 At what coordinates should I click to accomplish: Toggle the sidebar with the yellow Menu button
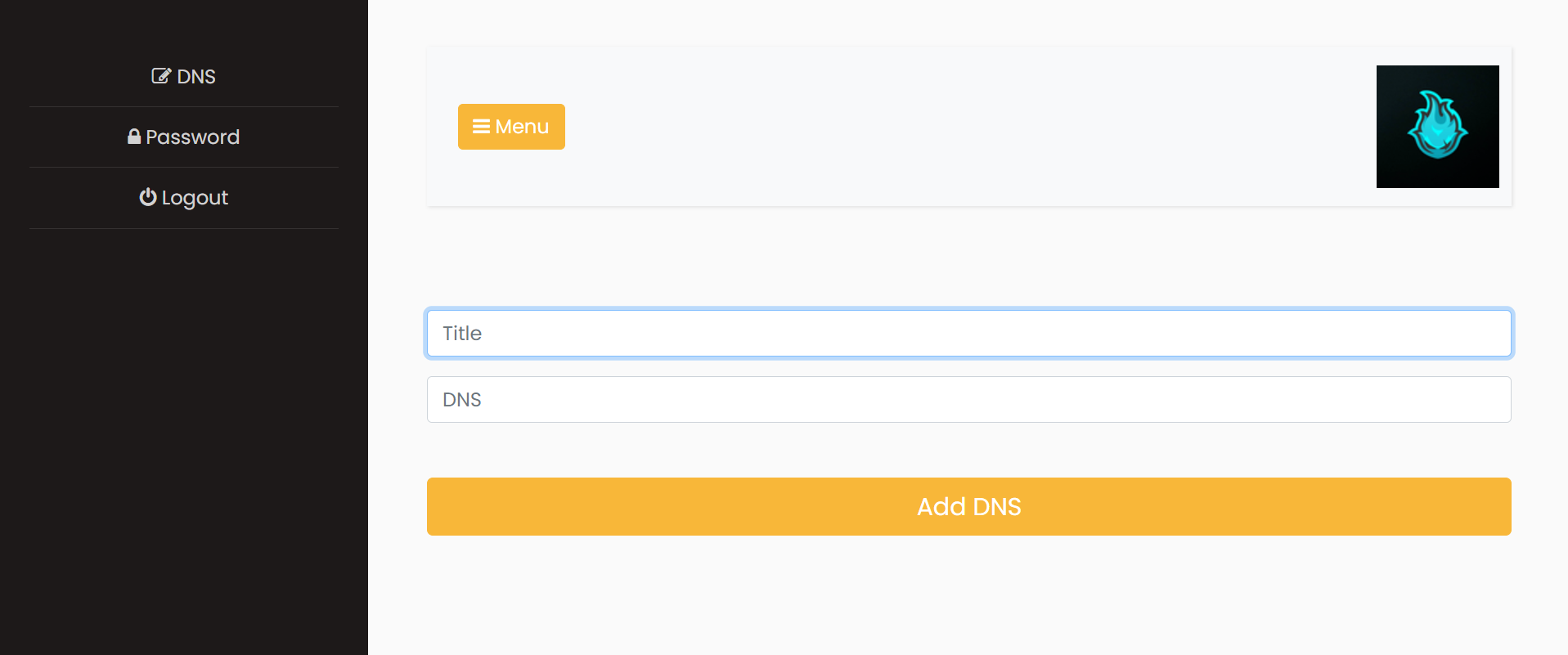point(511,127)
